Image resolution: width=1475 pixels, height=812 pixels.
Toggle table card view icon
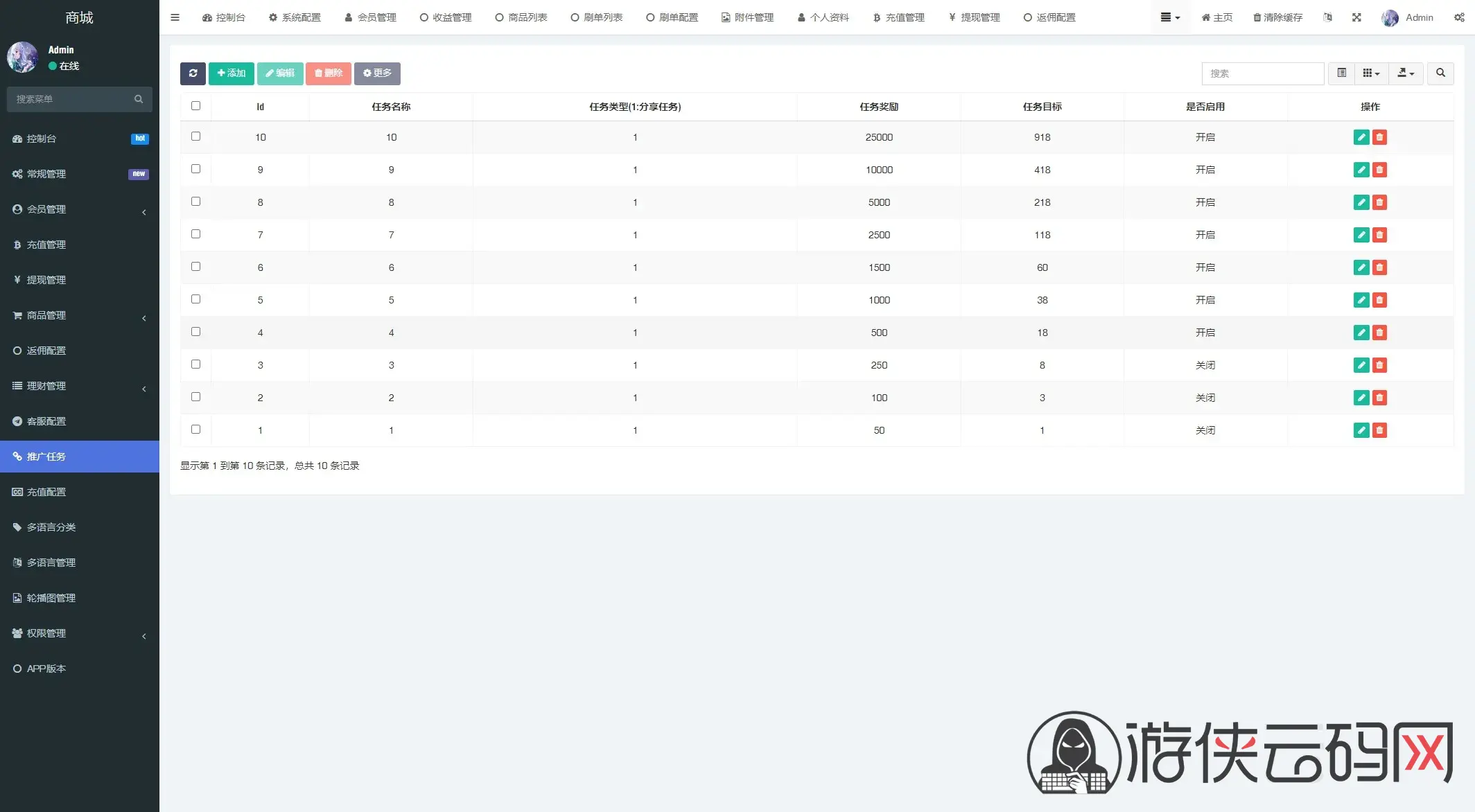[x=1342, y=73]
